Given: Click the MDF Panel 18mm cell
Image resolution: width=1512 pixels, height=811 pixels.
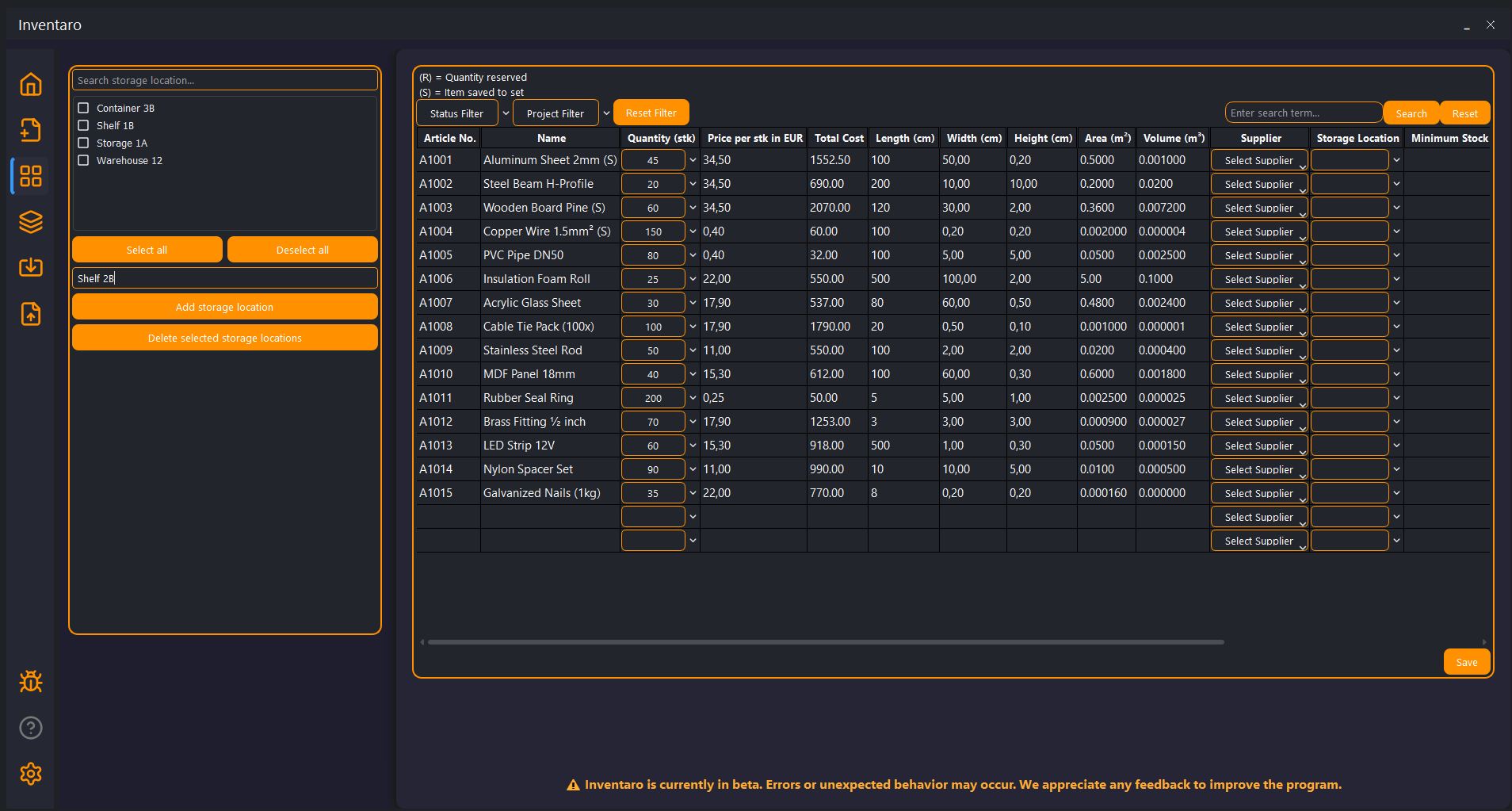Looking at the screenshot, I should click(550, 374).
